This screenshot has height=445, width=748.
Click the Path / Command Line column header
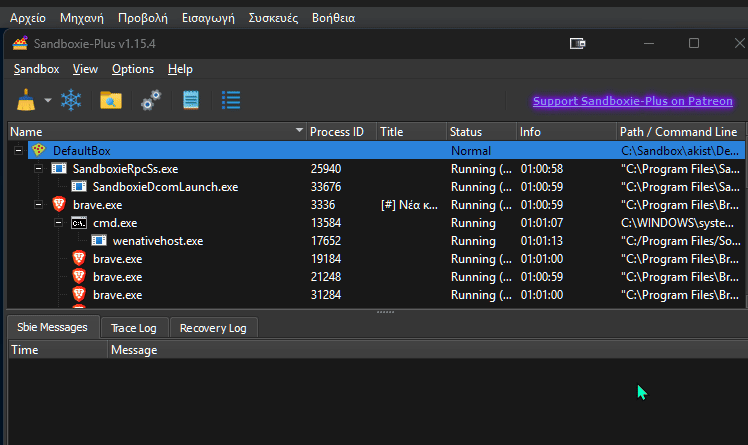(680, 132)
